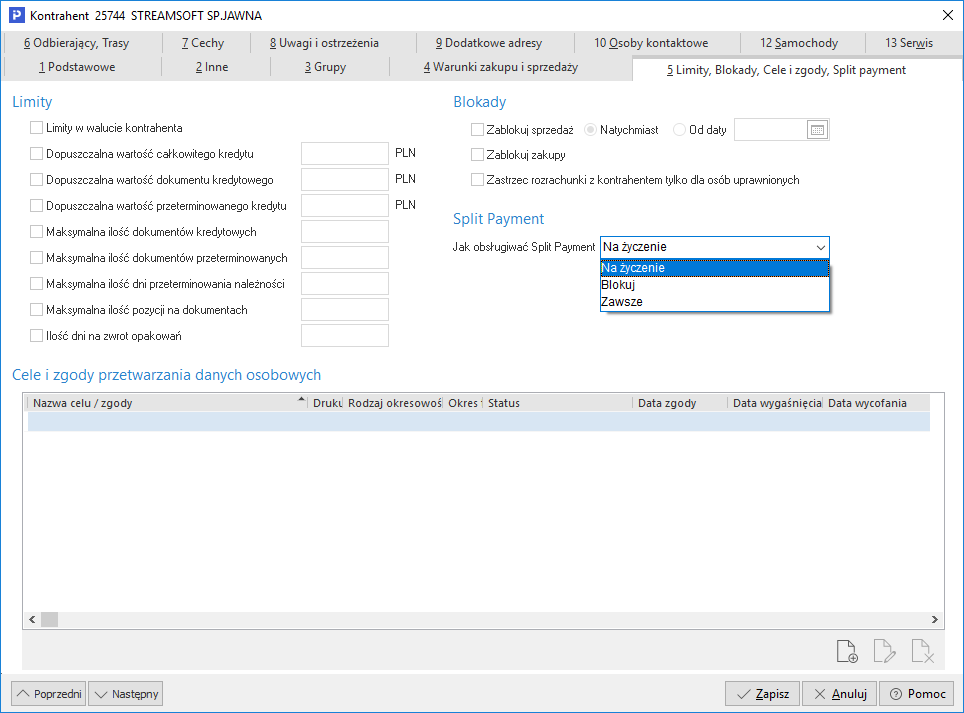This screenshot has height=713, width=964.
Task: Open Pomoc help button
Action: point(917,694)
